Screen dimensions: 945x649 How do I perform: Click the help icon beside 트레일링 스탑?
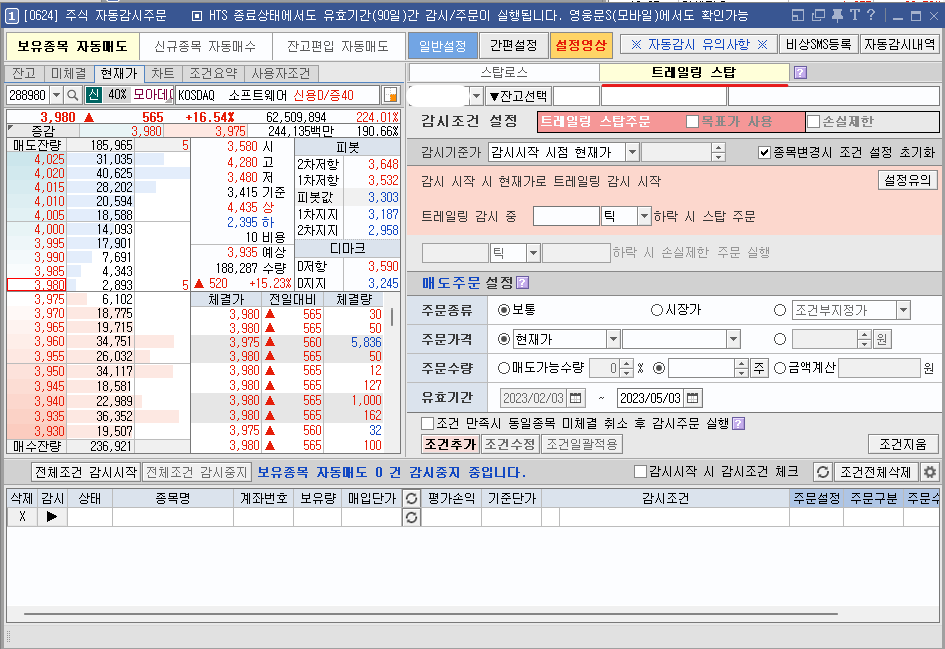point(801,70)
